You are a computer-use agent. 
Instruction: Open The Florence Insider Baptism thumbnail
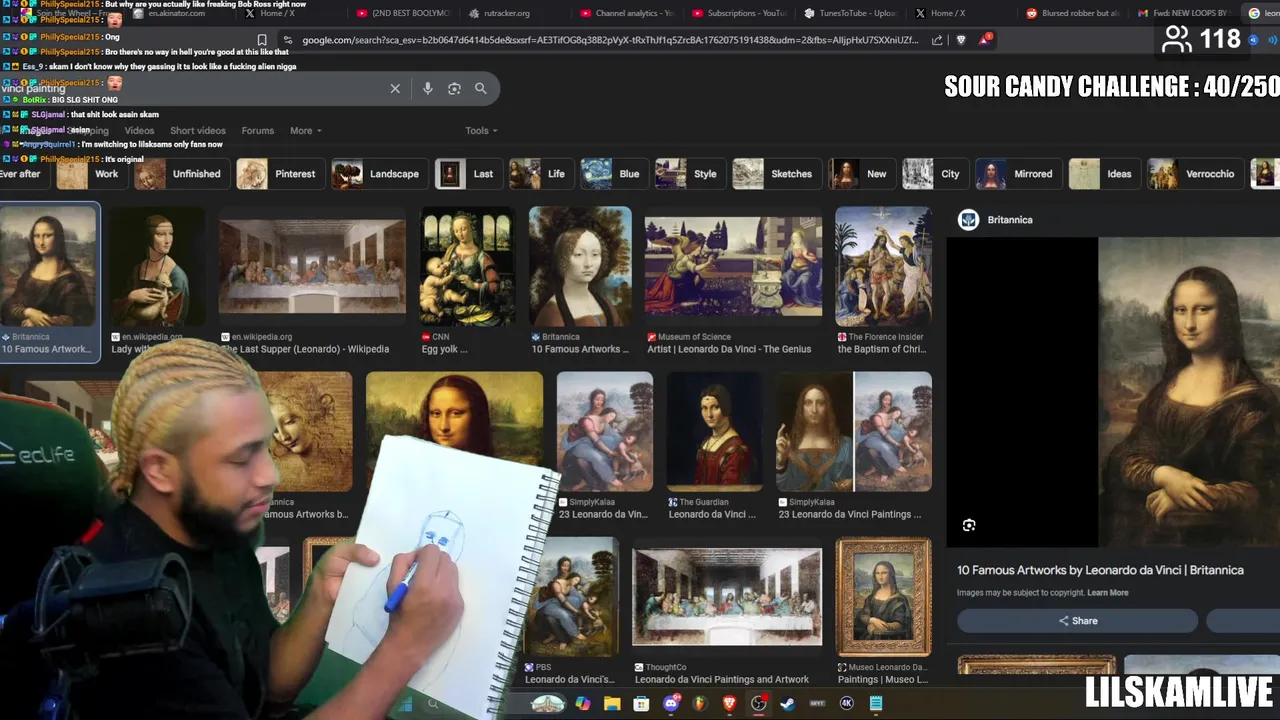(883, 267)
